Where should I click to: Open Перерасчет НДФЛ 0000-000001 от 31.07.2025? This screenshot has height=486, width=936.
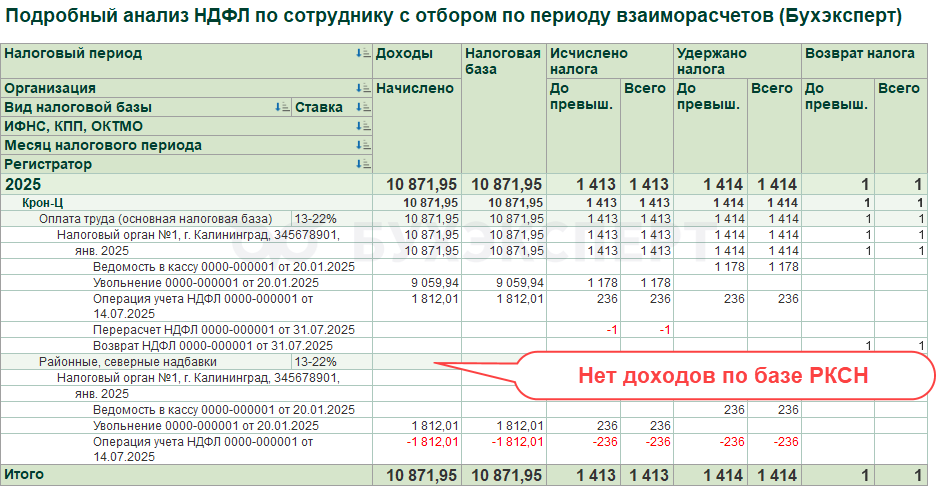tap(224, 330)
